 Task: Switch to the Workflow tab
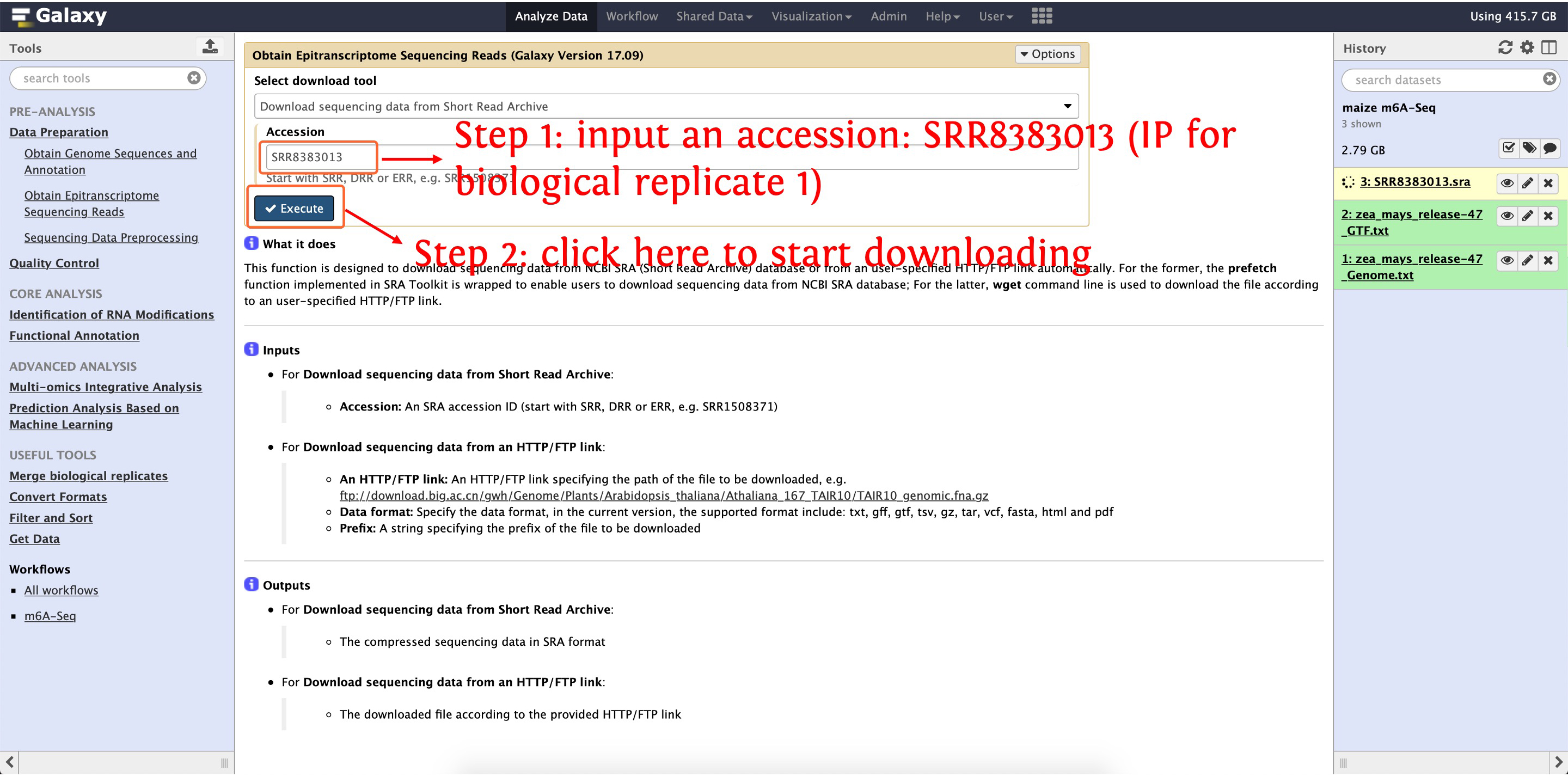(632, 16)
